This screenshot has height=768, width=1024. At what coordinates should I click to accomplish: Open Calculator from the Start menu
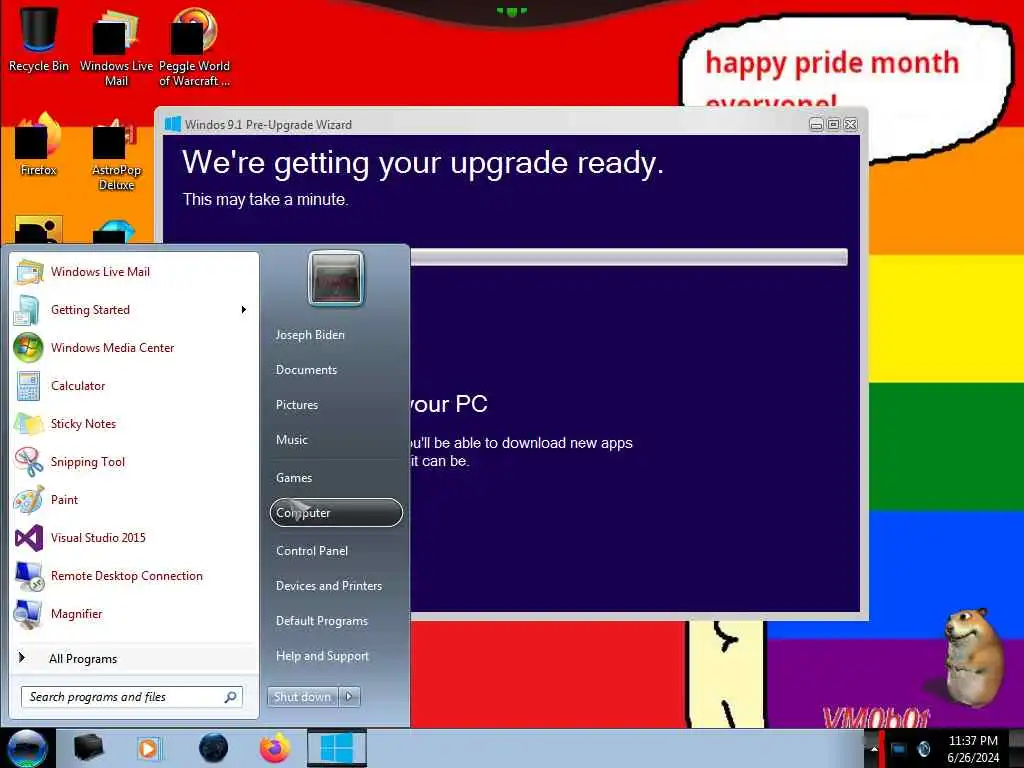[135, 385]
